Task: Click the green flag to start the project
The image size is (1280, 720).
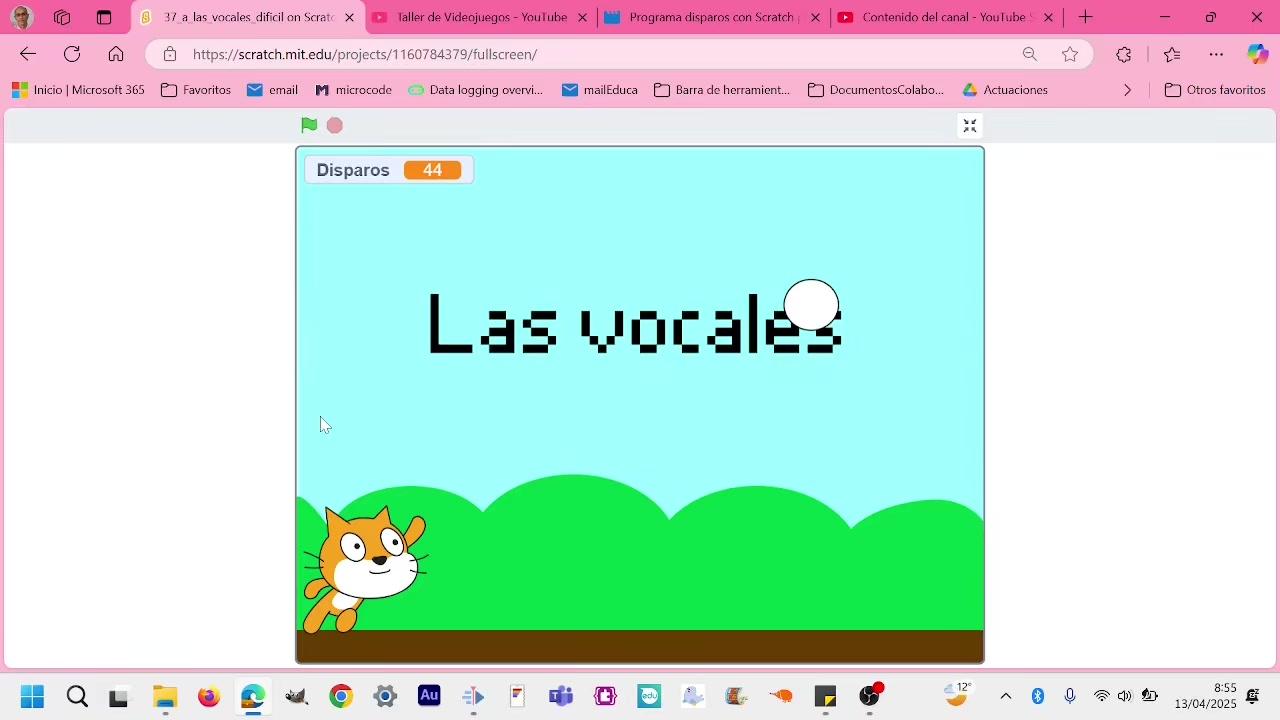Action: [x=309, y=125]
